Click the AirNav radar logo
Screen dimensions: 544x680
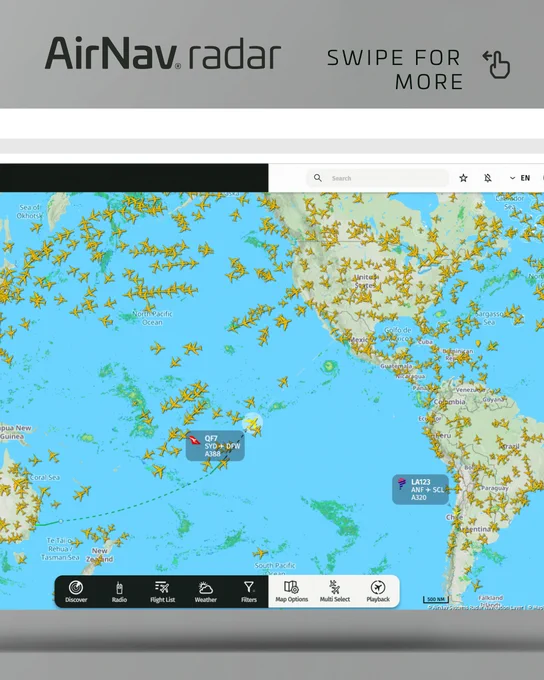pos(163,53)
